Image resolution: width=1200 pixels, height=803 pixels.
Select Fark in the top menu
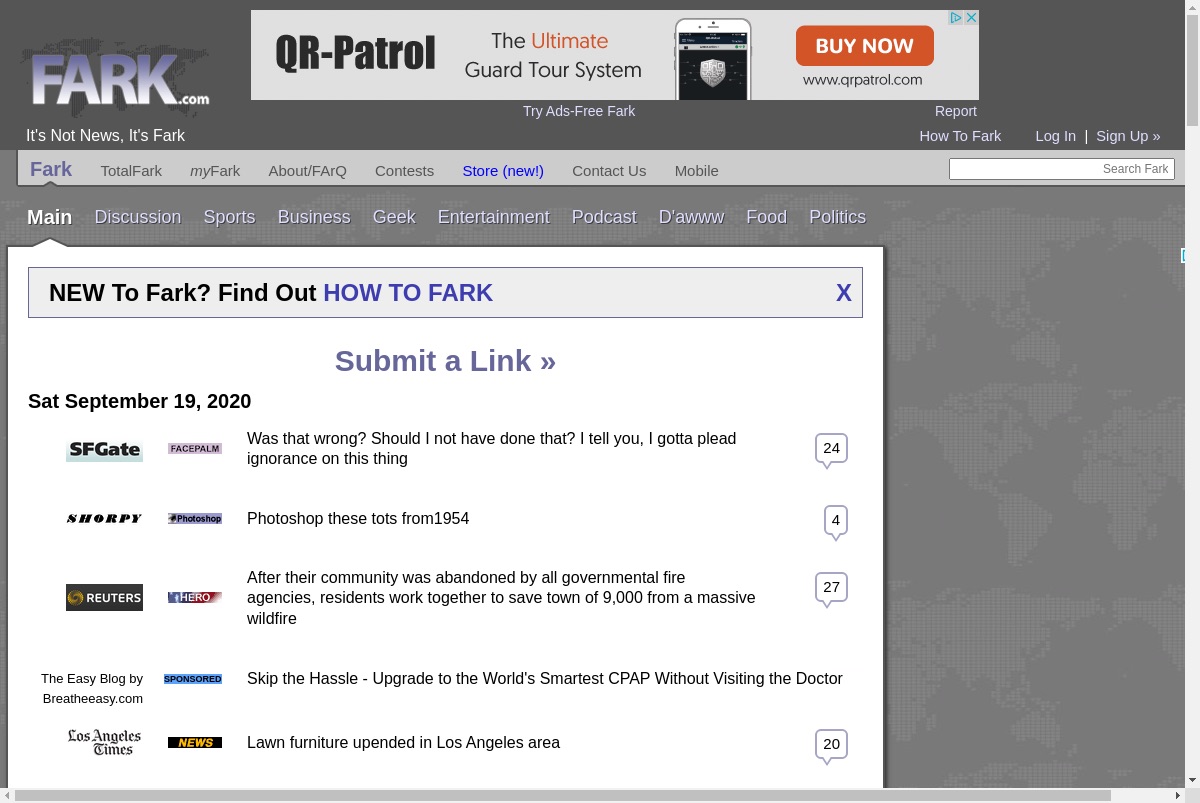point(51,169)
